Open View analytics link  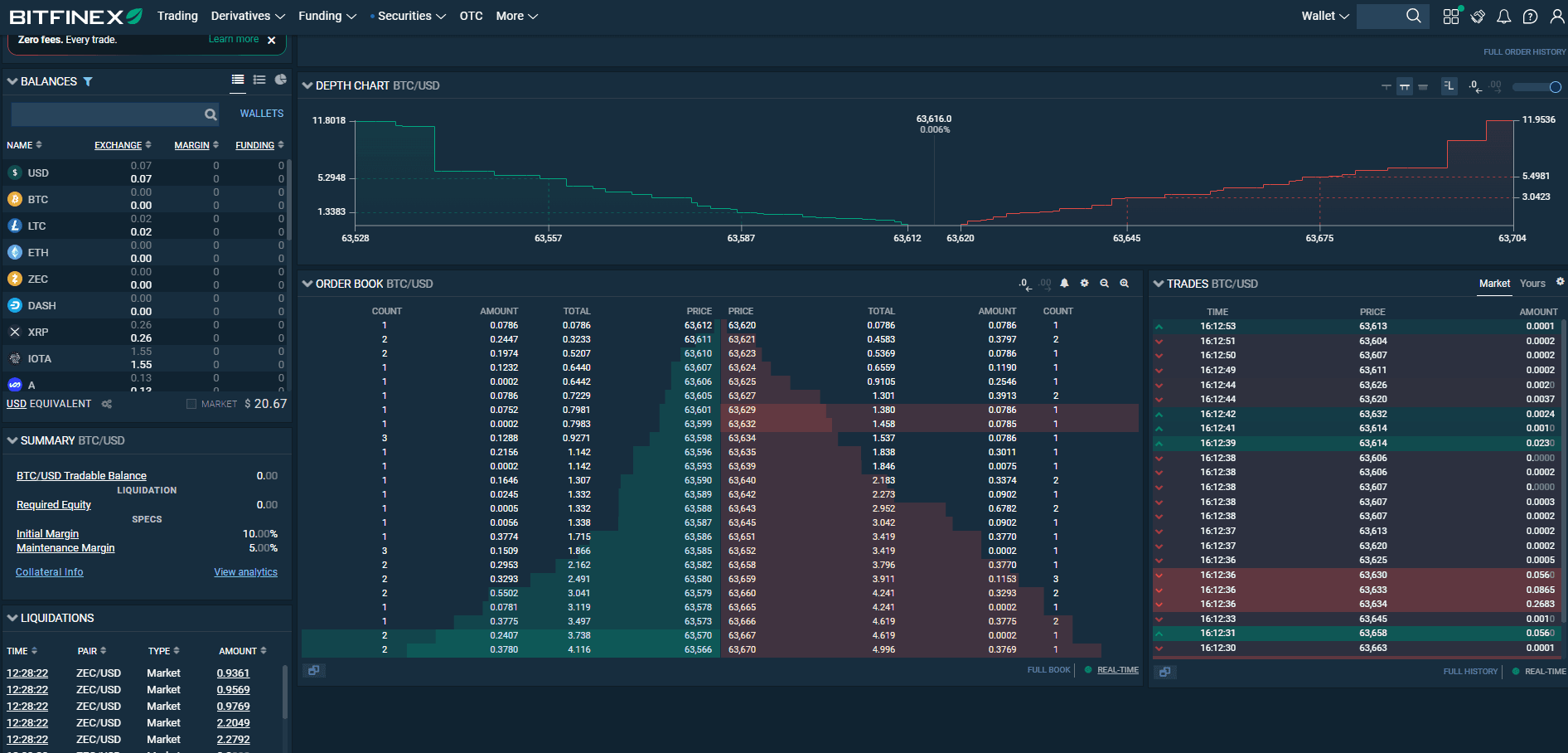point(245,572)
